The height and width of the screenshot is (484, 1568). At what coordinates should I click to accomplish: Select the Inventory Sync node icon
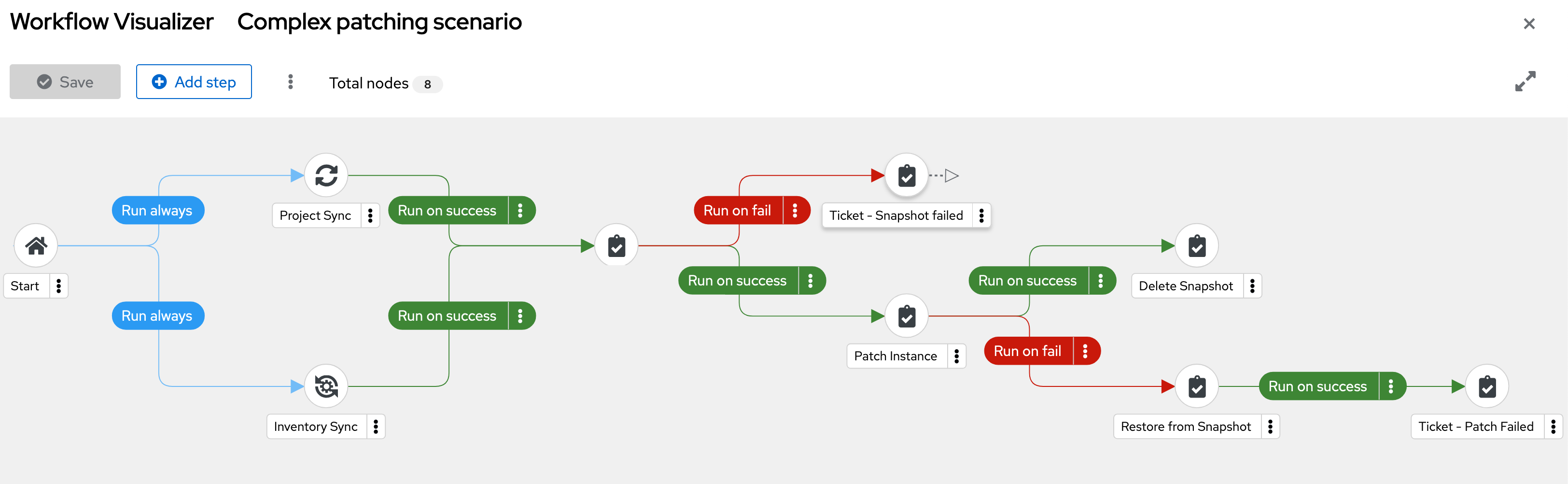(326, 386)
